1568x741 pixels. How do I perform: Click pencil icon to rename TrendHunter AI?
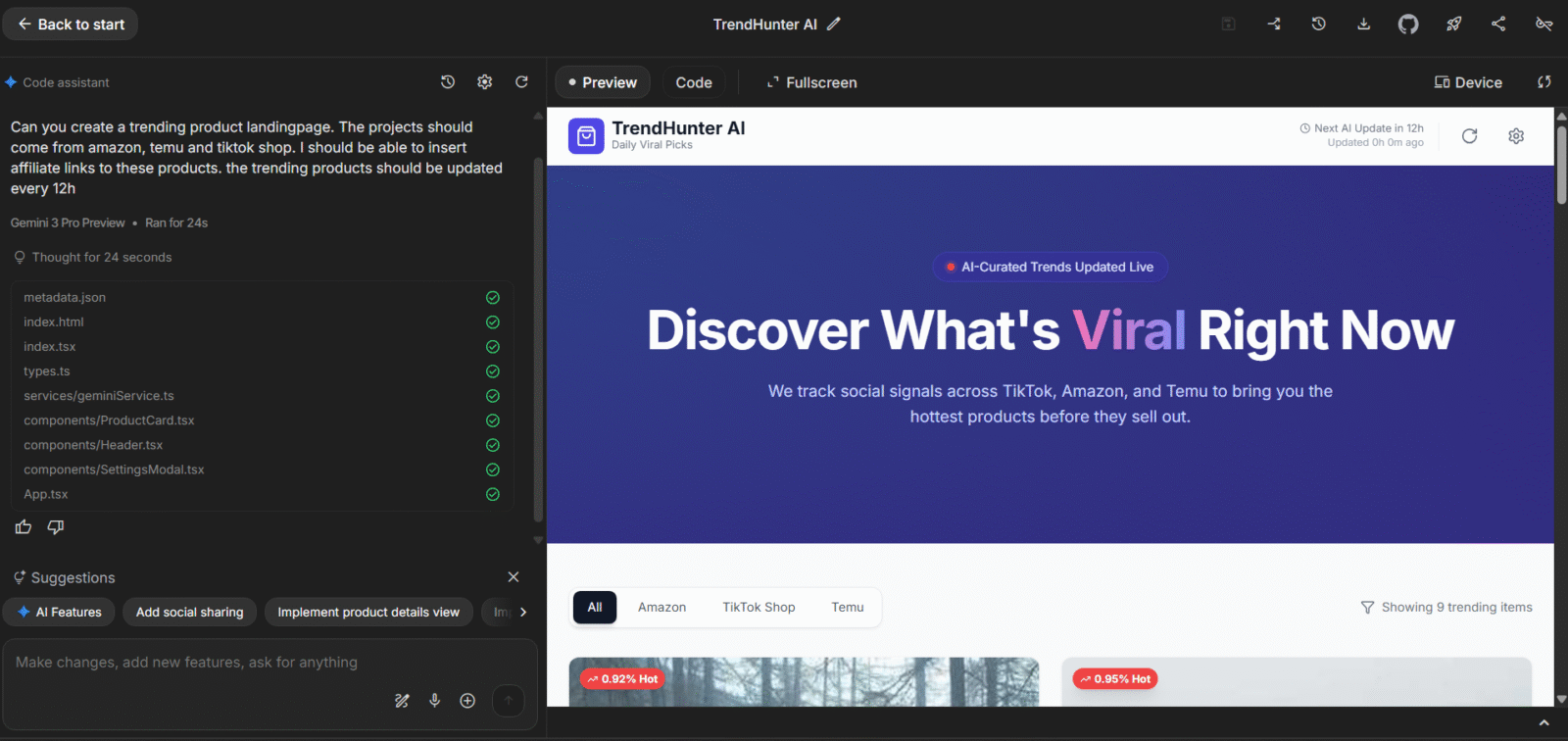(834, 25)
